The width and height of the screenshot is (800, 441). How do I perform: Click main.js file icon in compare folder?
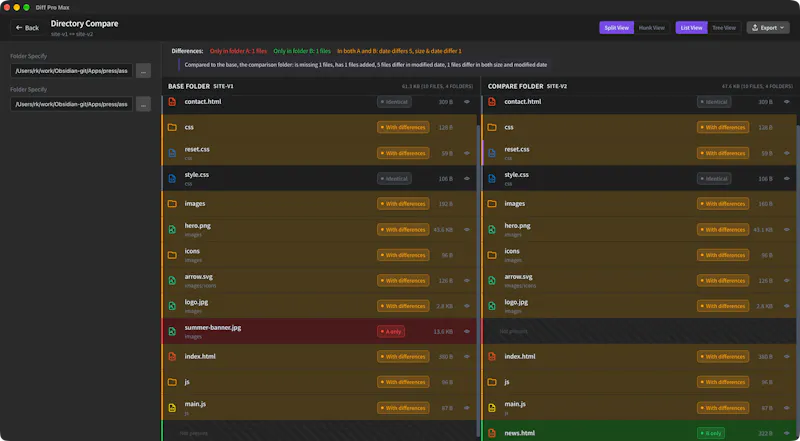coord(492,407)
